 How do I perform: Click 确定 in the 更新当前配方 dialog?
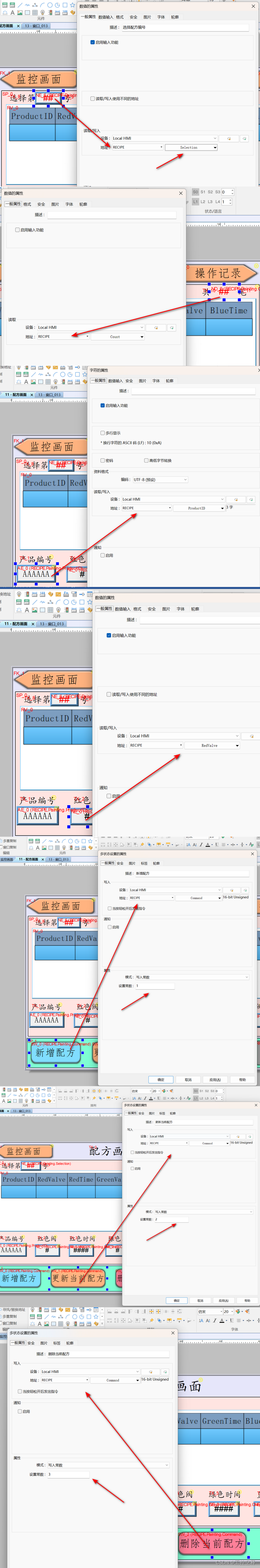177,1300
